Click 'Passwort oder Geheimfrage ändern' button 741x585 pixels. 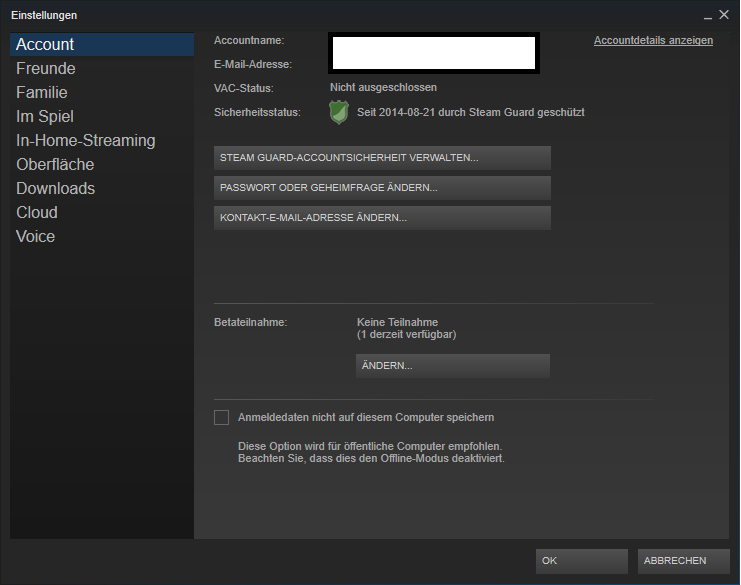click(382, 188)
